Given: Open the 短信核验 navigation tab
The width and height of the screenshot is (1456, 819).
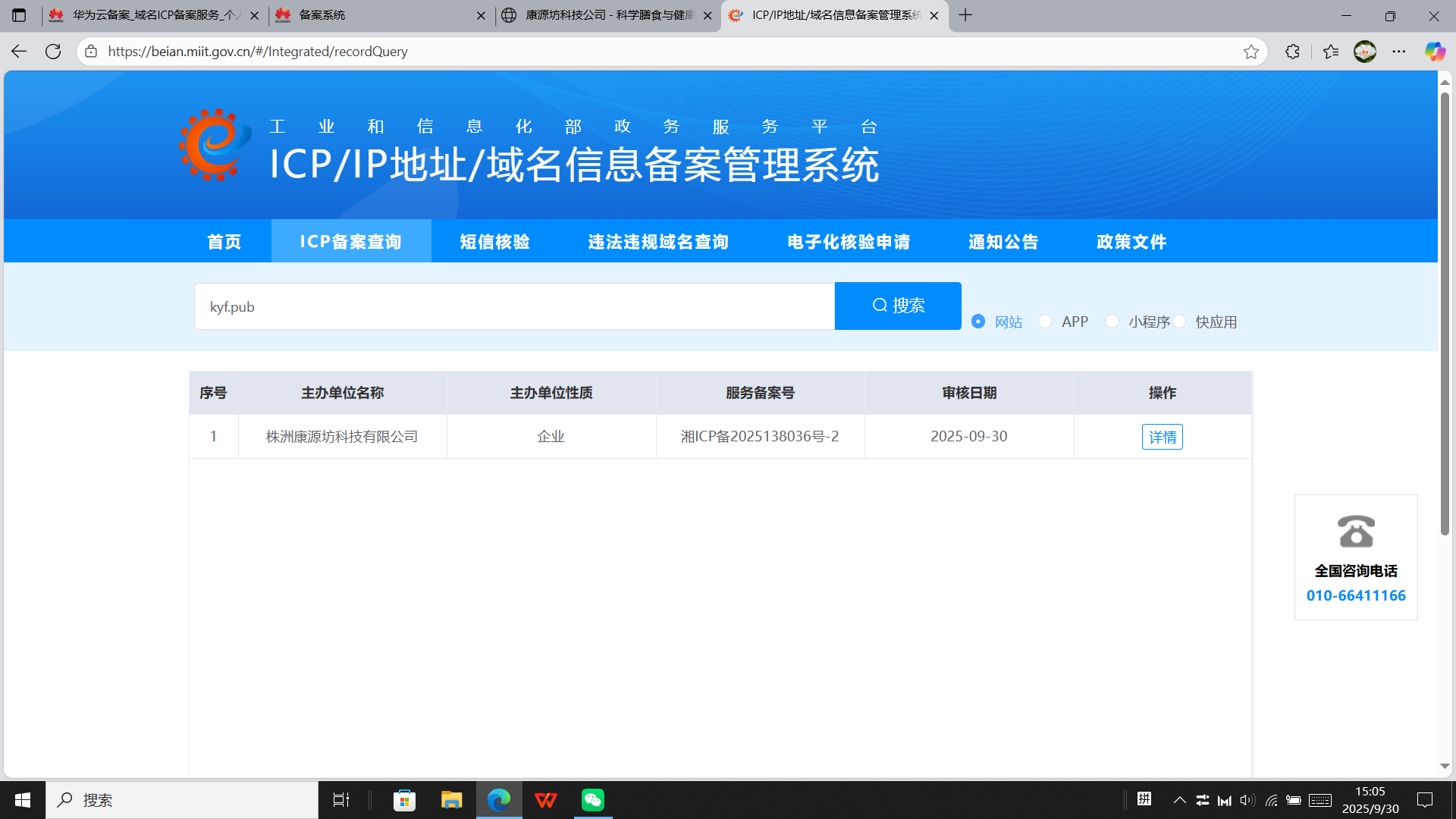Looking at the screenshot, I should pos(494,242).
